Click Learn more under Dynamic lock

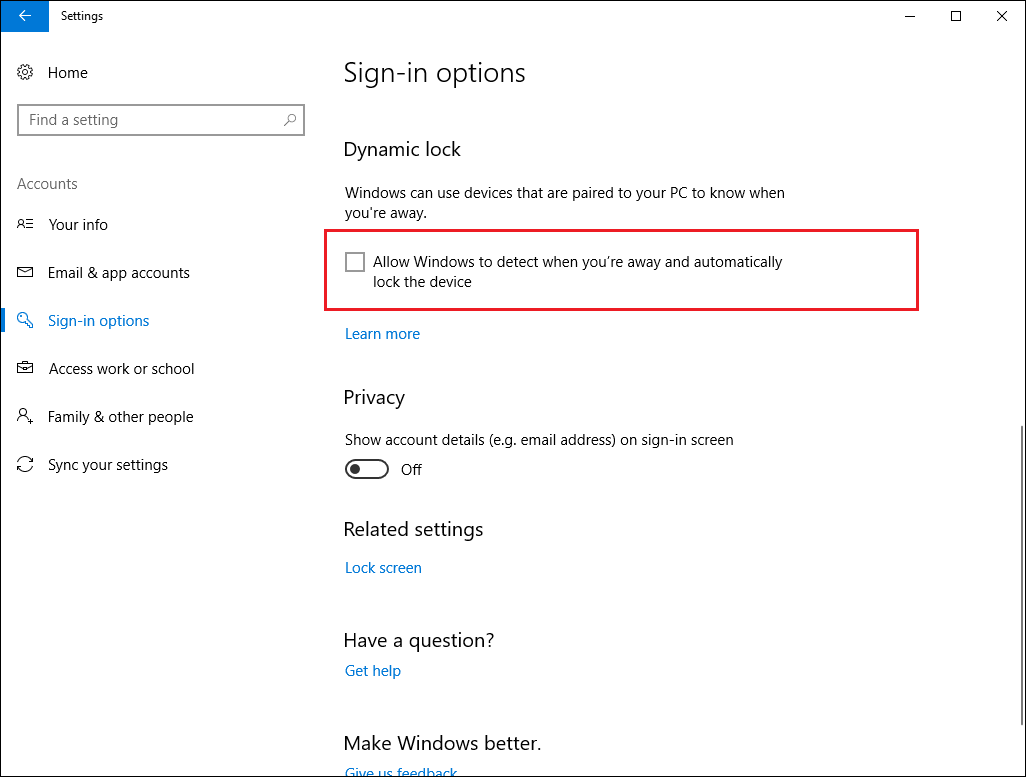tap(382, 333)
